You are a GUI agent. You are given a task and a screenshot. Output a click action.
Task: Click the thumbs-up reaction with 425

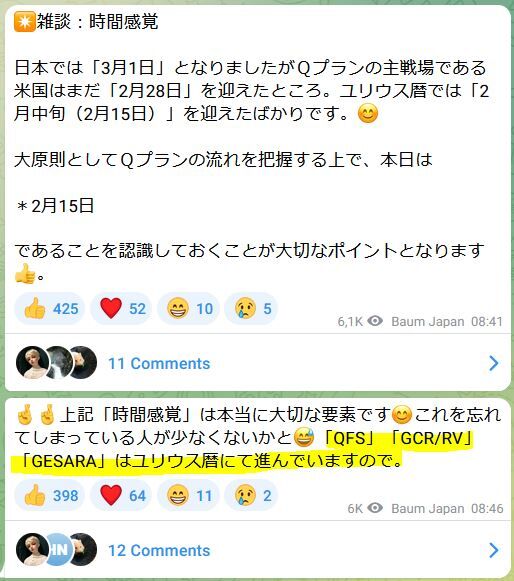(x=50, y=308)
